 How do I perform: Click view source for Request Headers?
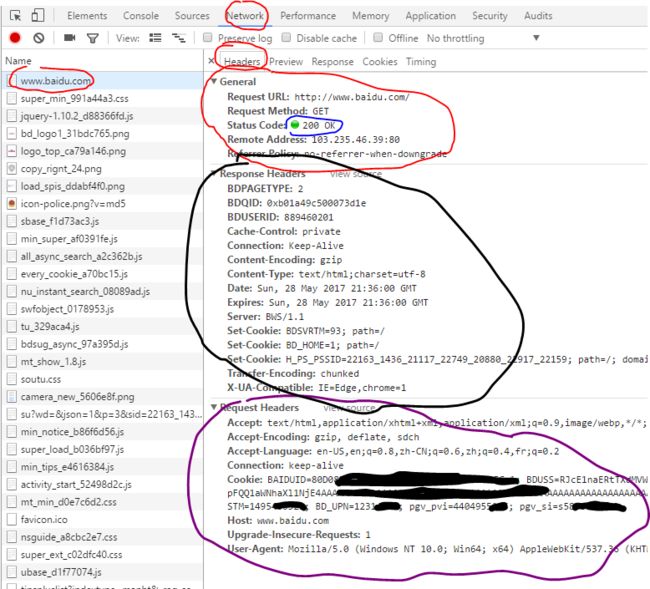click(349, 408)
